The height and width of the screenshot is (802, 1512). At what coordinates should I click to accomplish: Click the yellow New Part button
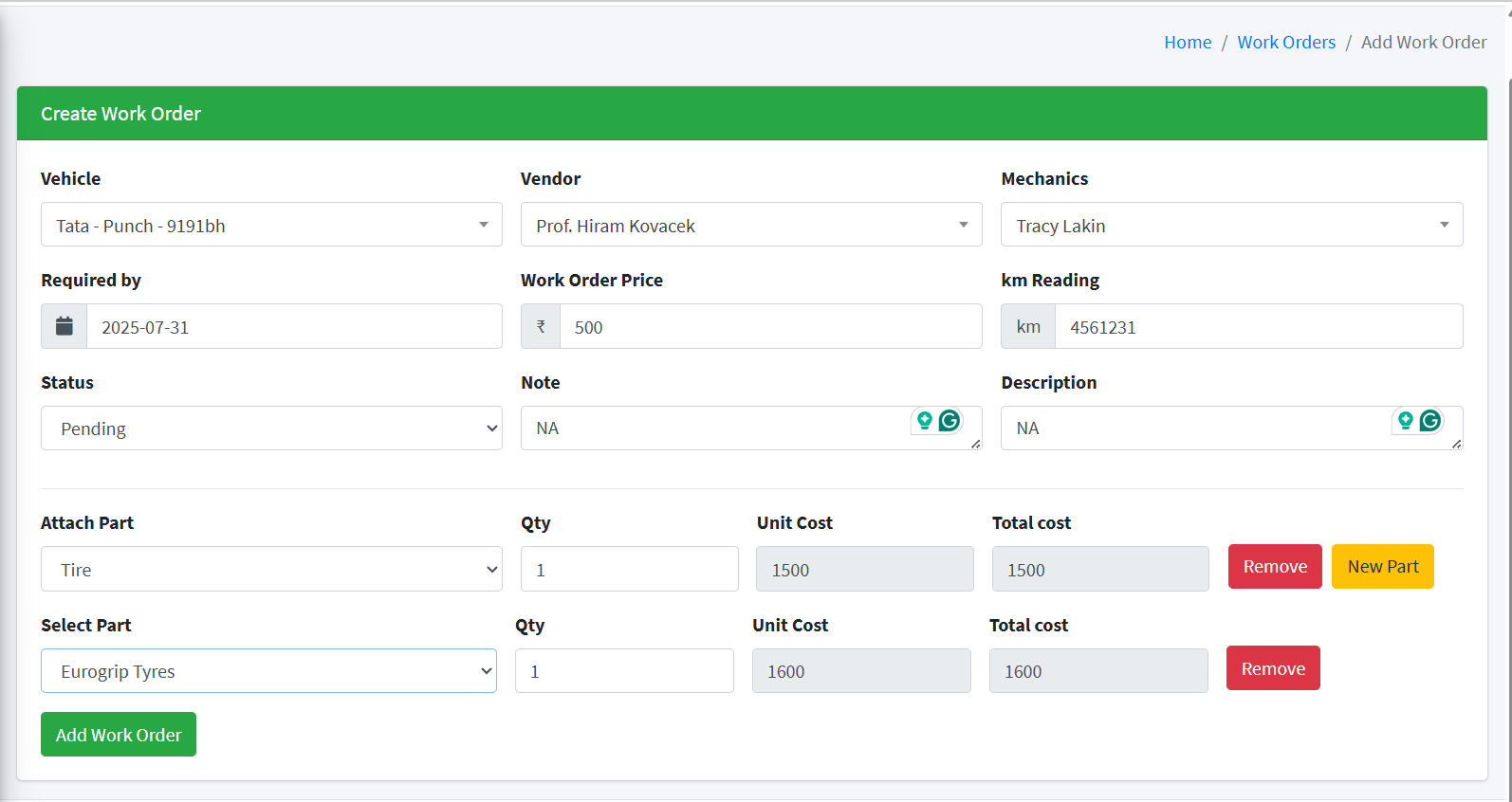coord(1382,567)
